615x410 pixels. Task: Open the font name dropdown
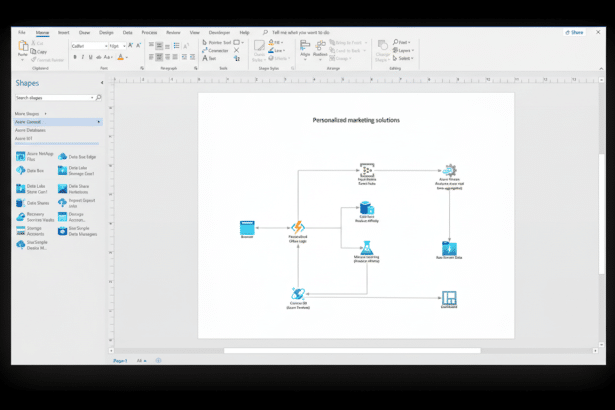click(106, 46)
